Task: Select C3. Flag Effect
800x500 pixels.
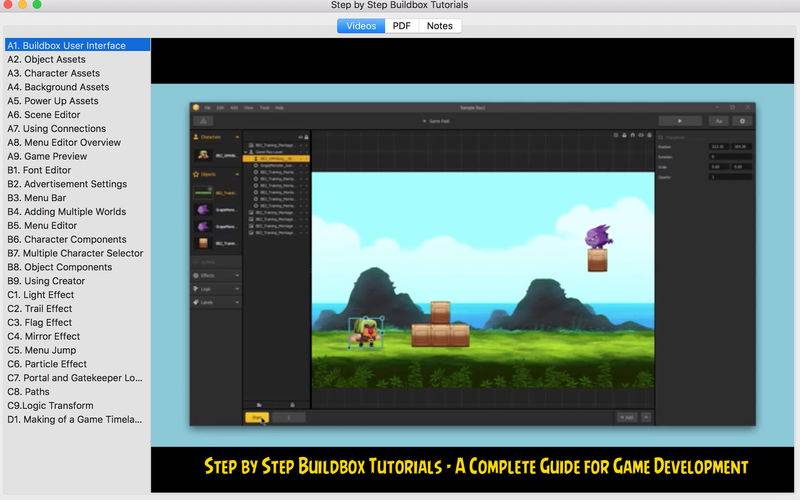Action: click(78, 322)
